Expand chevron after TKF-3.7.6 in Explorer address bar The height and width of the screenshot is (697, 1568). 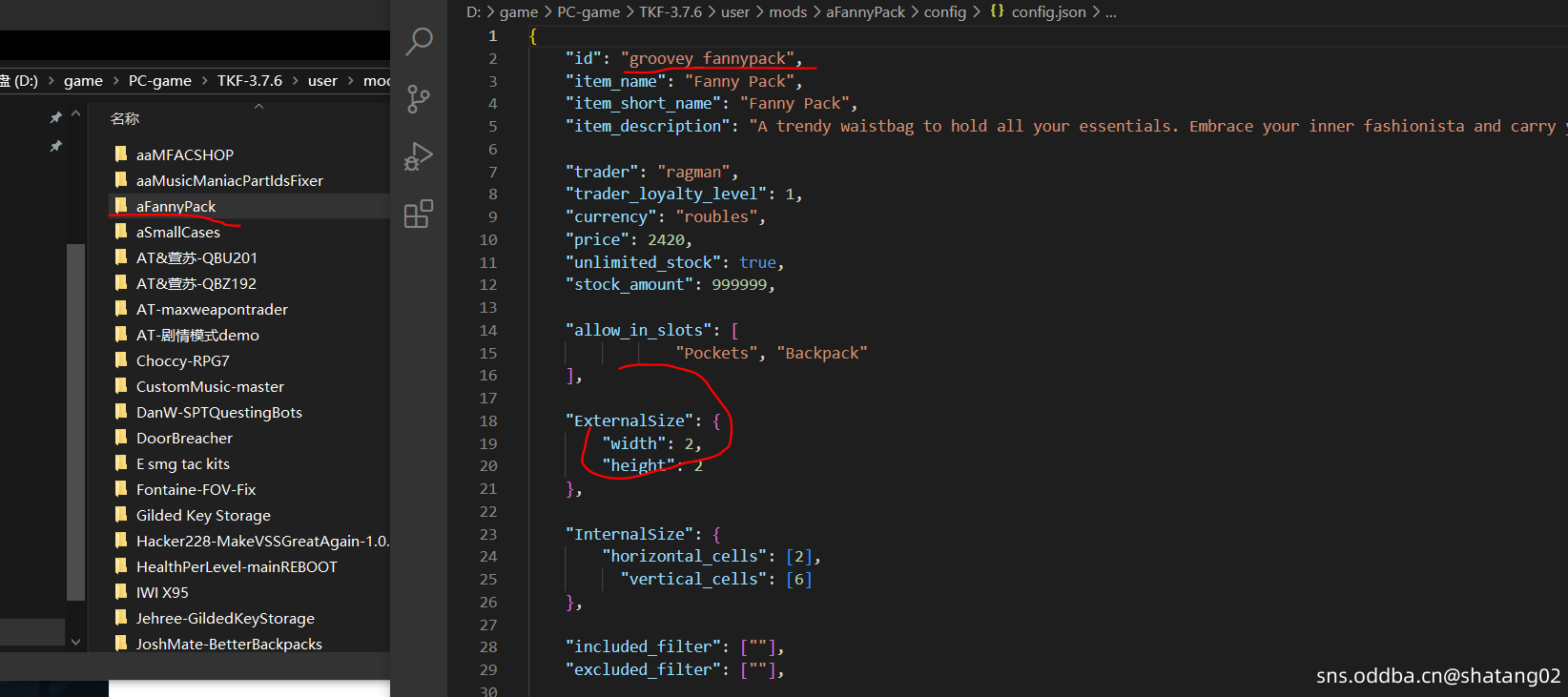295,81
